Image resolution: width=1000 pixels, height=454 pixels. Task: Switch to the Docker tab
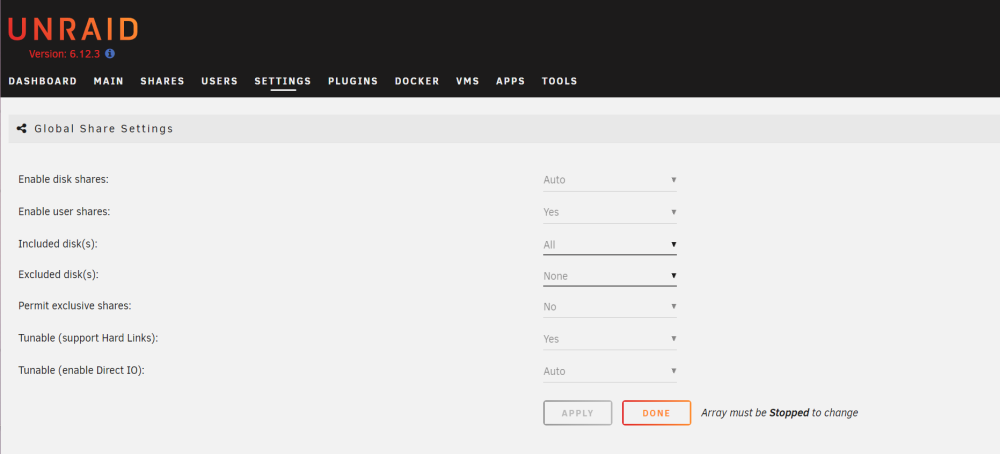tap(417, 82)
